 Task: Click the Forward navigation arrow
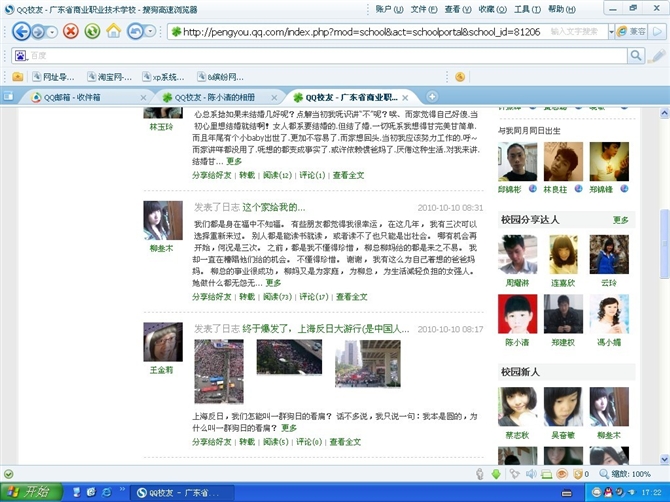38,32
